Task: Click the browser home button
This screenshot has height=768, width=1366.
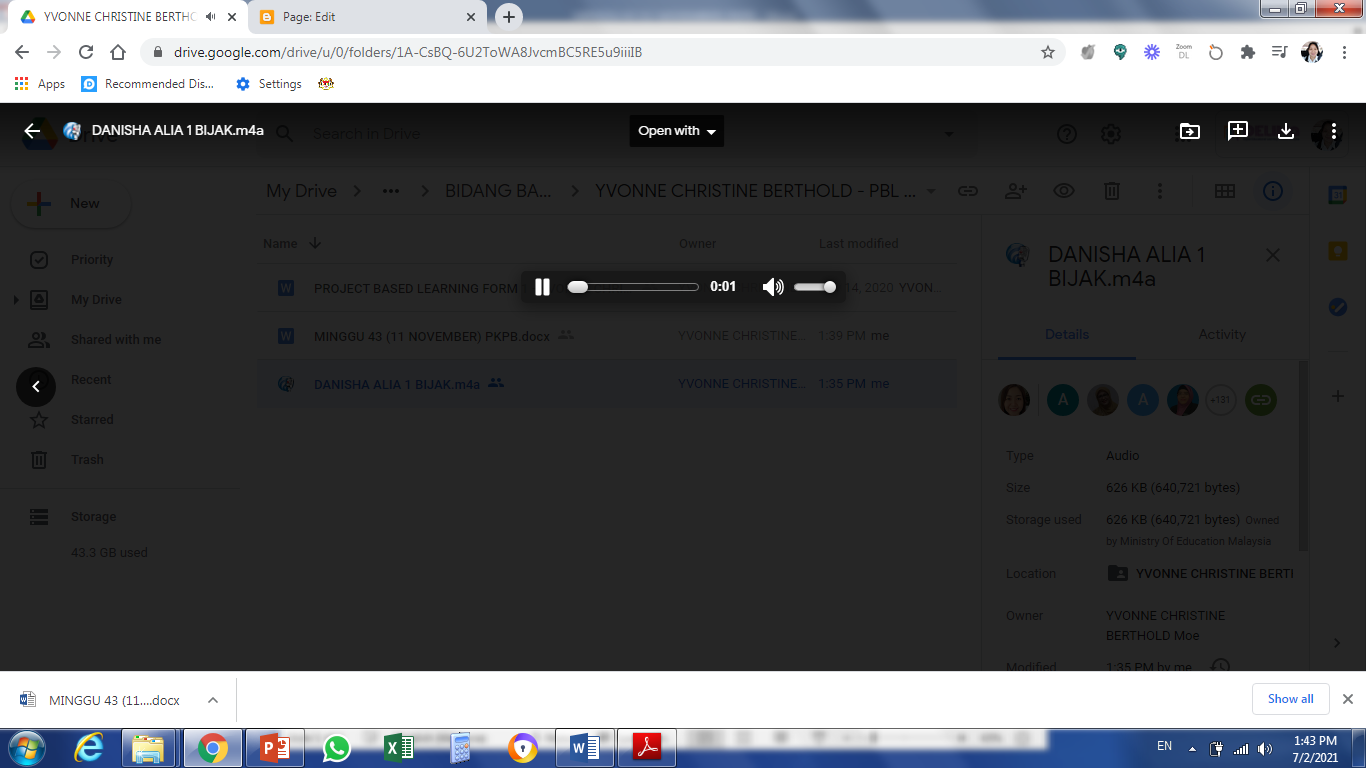Action: (x=118, y=52)
